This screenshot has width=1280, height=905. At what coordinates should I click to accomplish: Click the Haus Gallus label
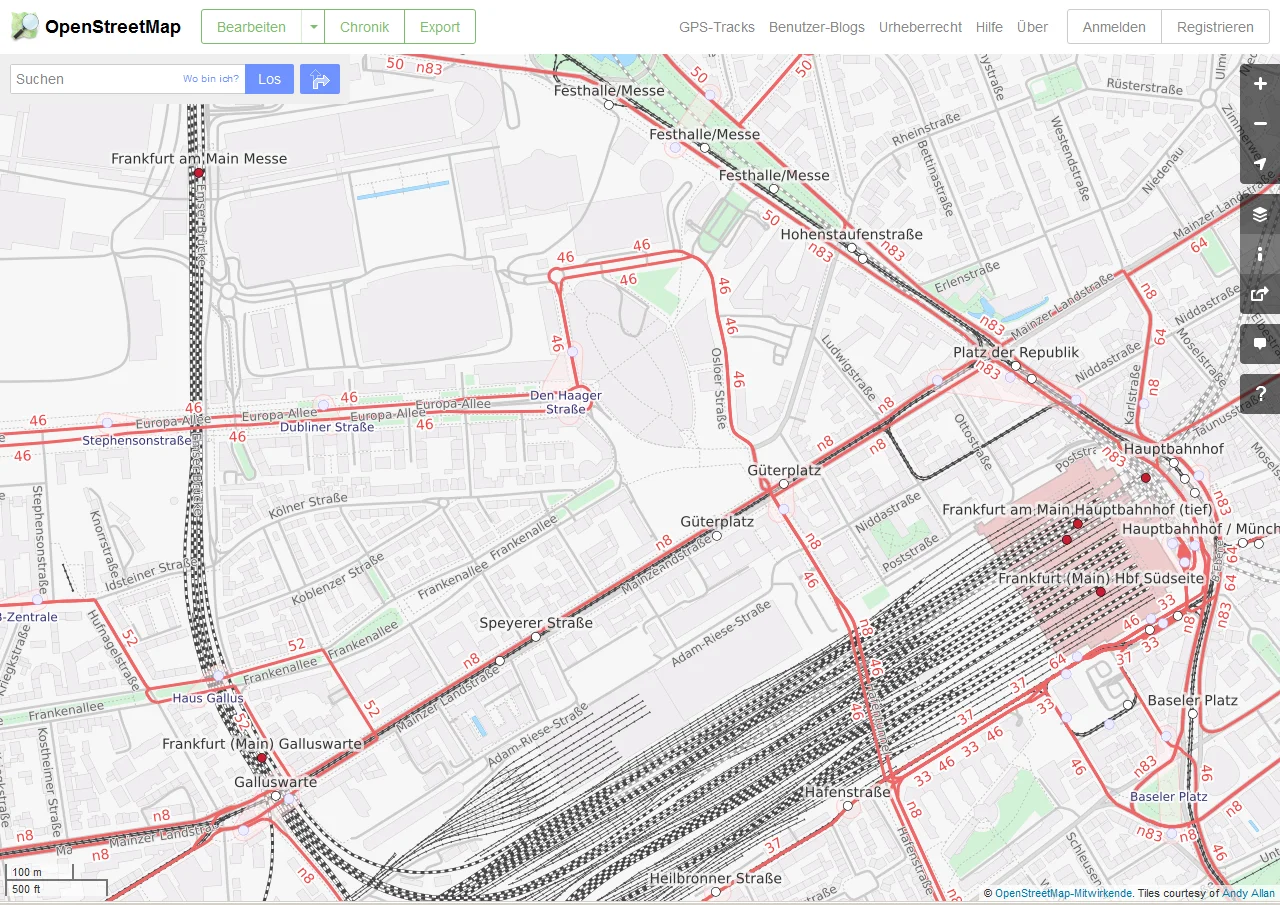pyautogui.click(x=208, y=698)
